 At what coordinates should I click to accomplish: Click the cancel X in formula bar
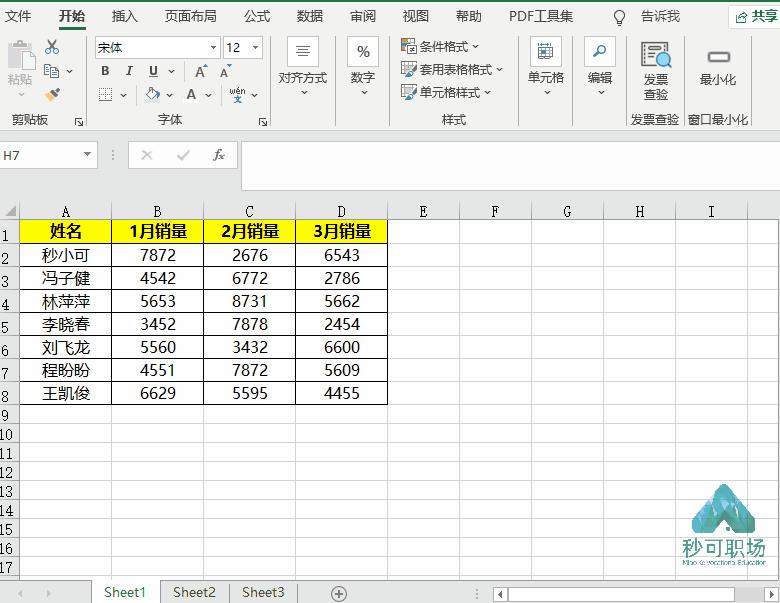(x=146, y=155)
